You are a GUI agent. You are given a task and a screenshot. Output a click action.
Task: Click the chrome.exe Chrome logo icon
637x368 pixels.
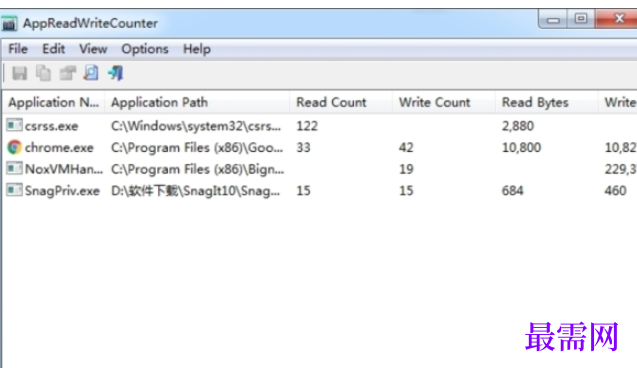click(x=14, y=147)
